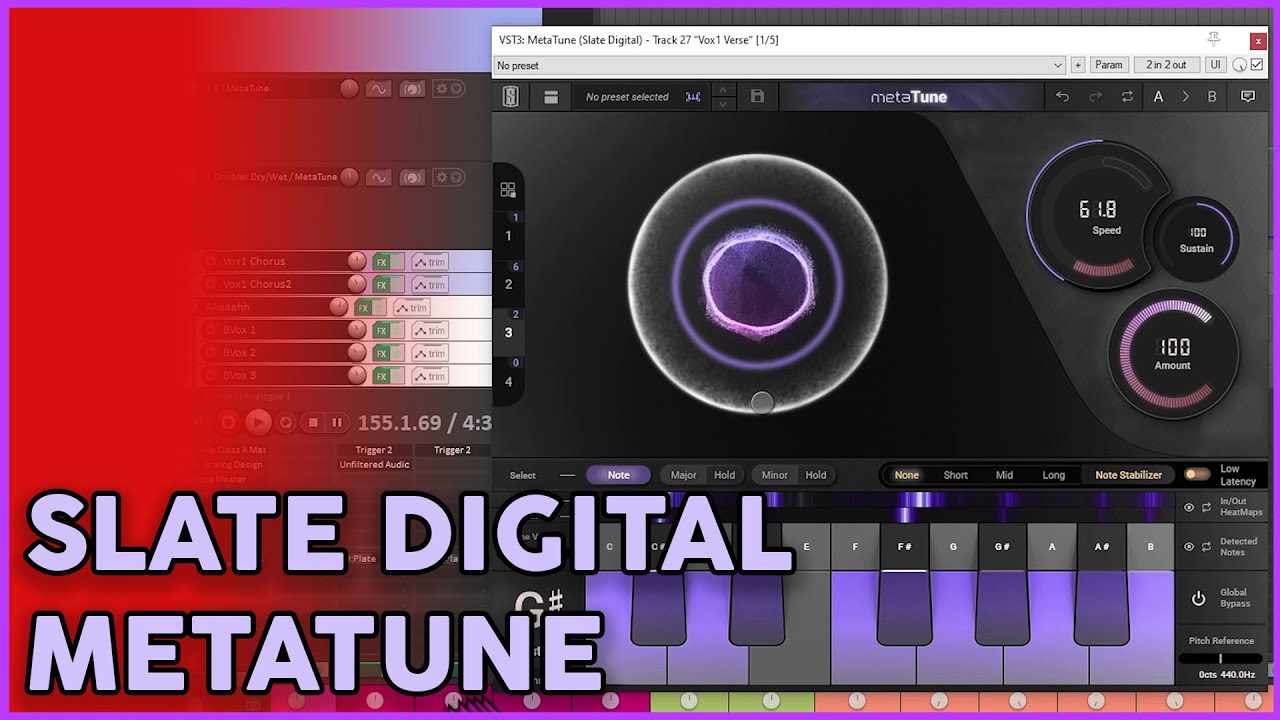Click the plugin wet/dry knob icon
Image resolution: width=1280 pixels, height=720 pixels.
(x=1240, y=65)
